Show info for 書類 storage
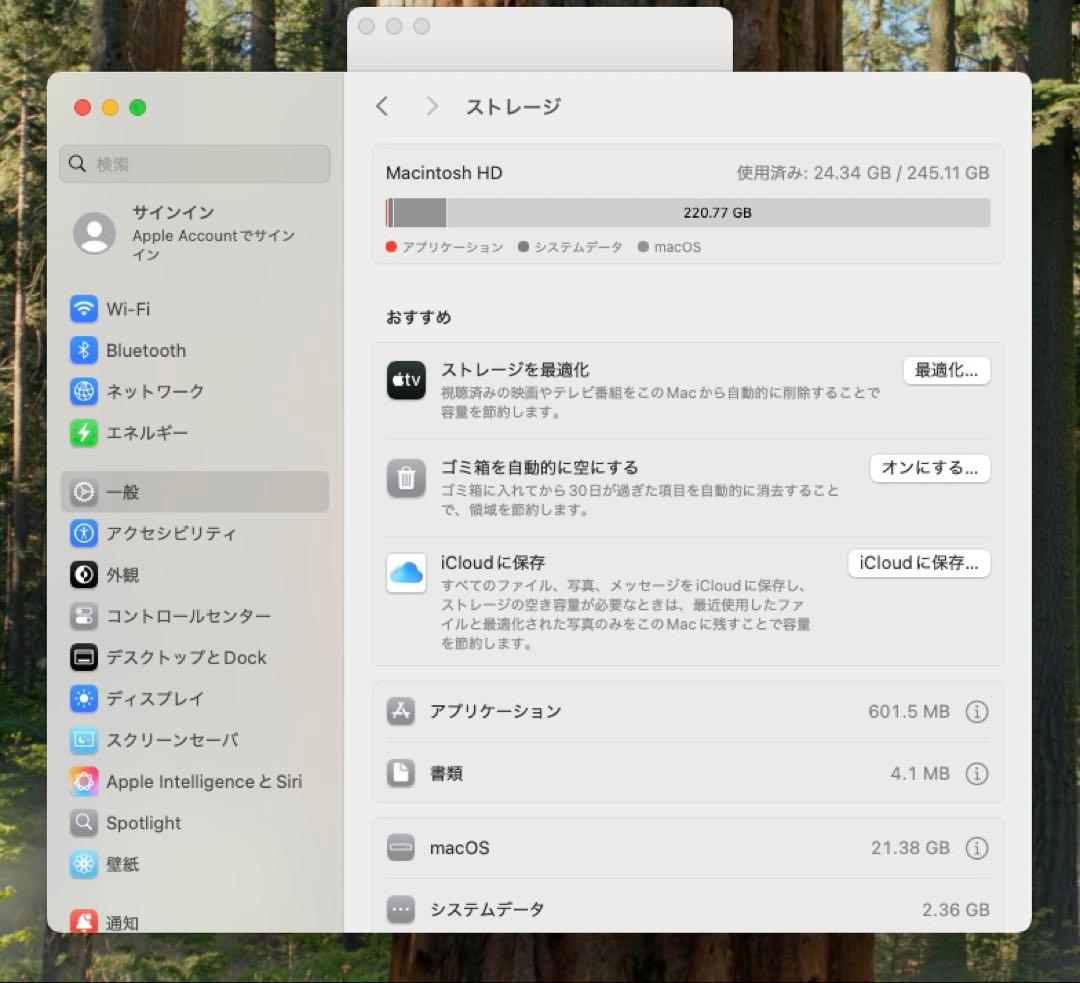 coord(977,773)
